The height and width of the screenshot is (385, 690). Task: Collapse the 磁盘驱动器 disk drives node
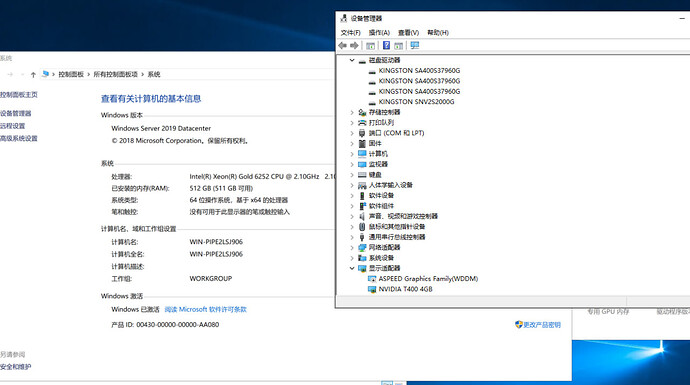(352, 60)
